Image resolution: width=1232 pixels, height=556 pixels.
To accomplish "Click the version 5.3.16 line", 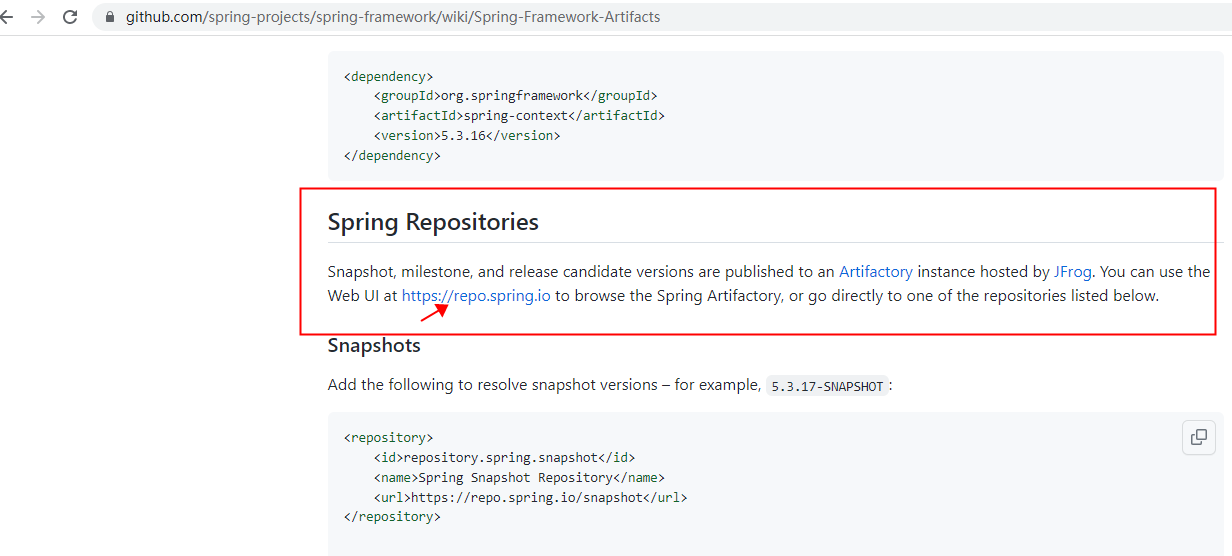I will click(x=467, y=136).
